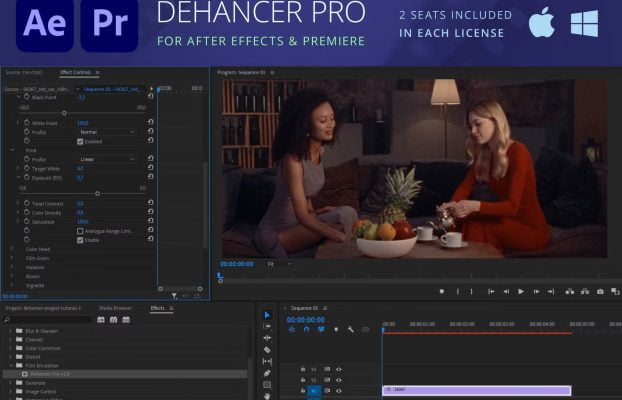Uncheck the Enable checkbox under Print
The image size is (622, 400).
click(80, 240)
